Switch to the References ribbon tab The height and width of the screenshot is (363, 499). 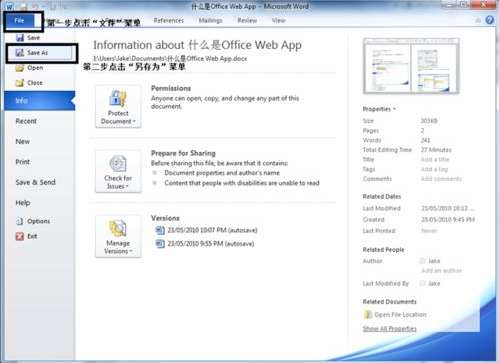[x=169, y=20]
